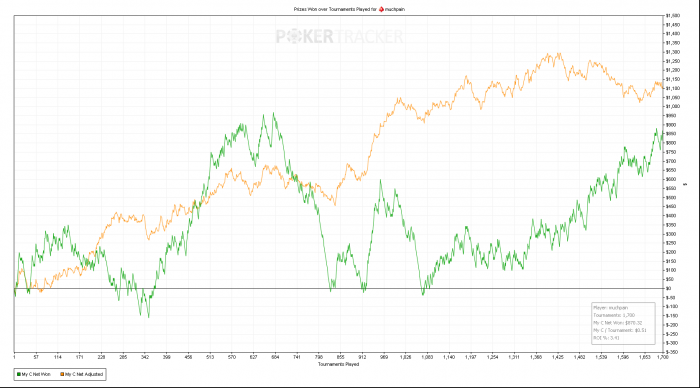Screen dimensions: 700x388
Task: Click x-axis tick label 1,083
Action: [x=427, y=357]
